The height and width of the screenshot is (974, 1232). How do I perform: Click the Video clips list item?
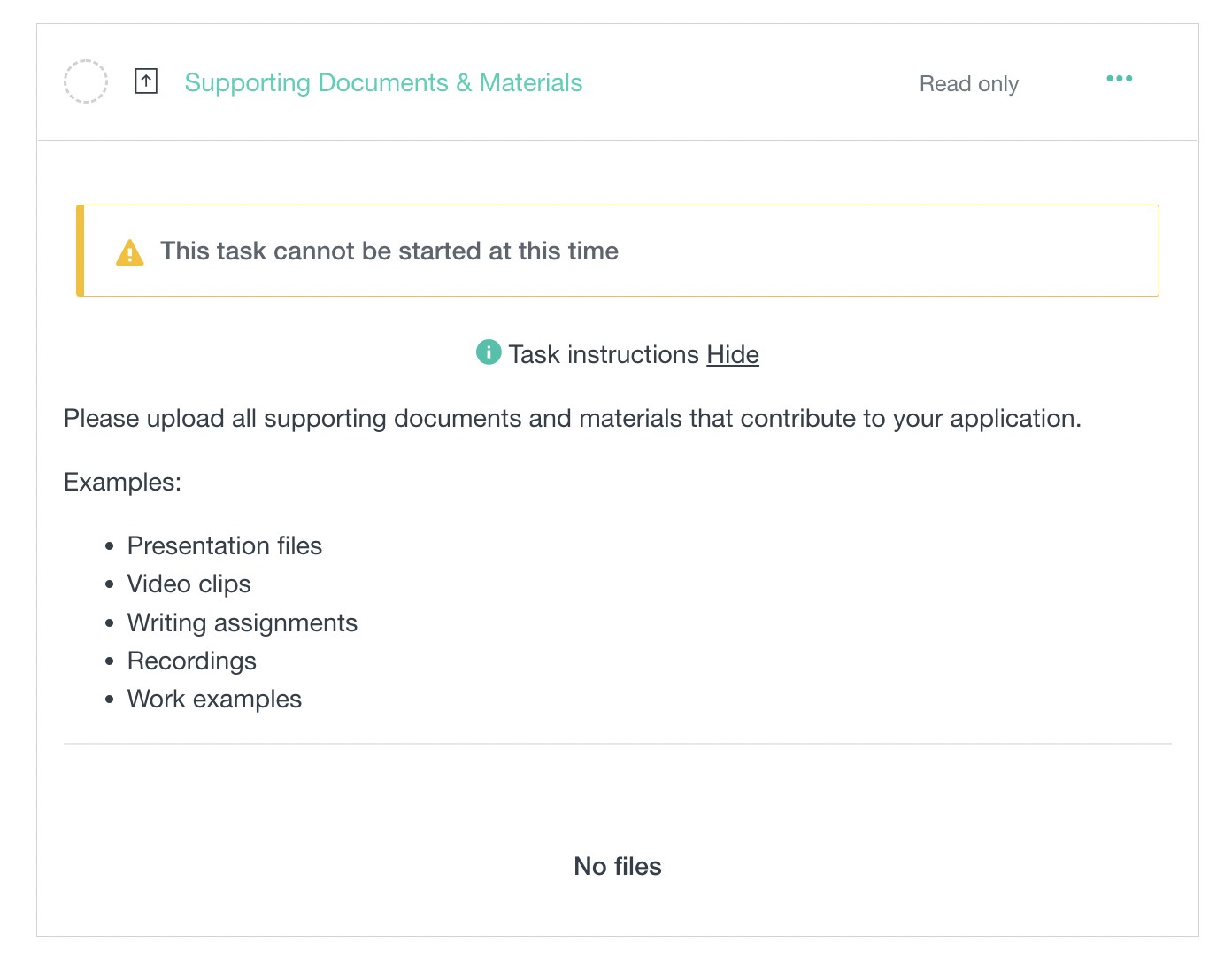tap(189, 584)
